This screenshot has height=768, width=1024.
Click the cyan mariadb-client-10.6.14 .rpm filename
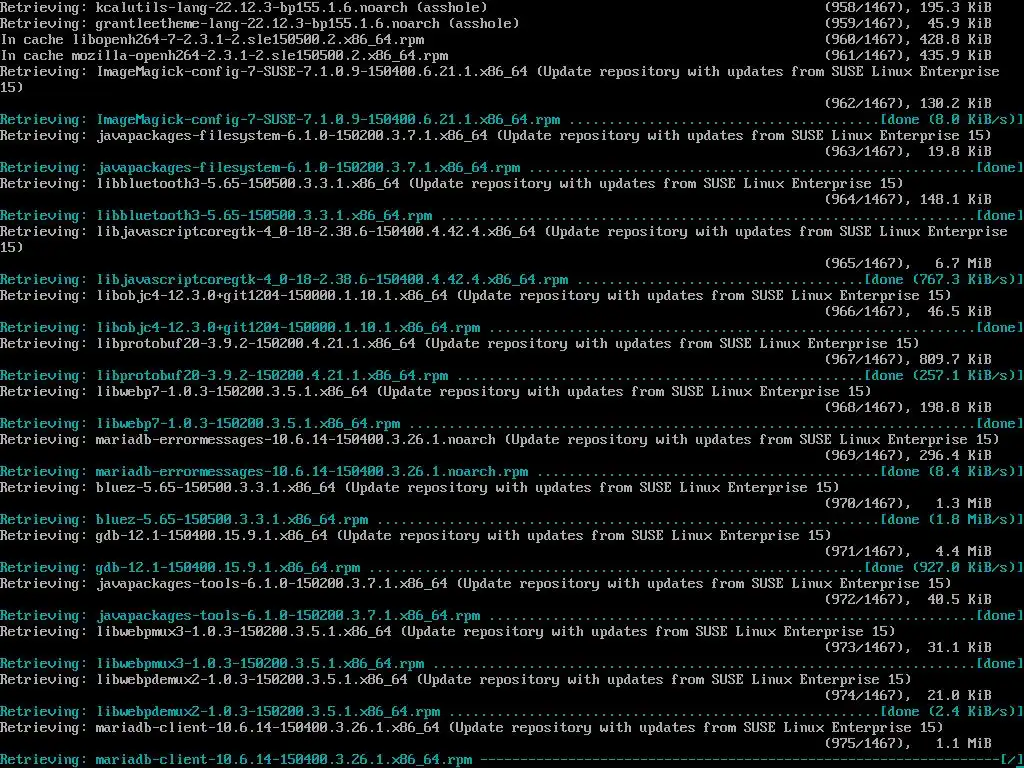coord(284,760)
